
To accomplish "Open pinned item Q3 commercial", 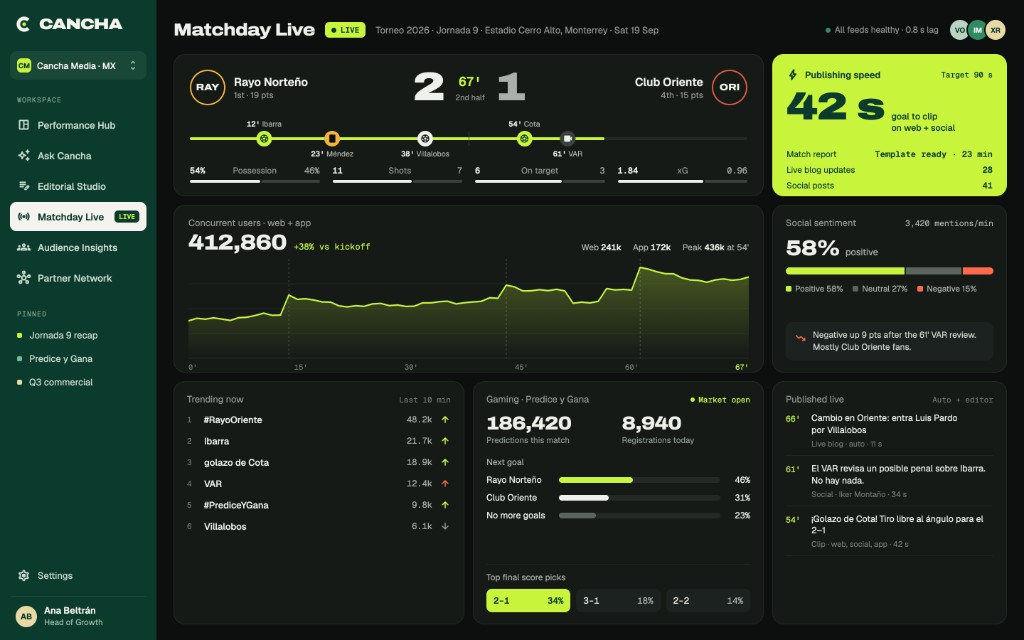I will click(78, 382).
